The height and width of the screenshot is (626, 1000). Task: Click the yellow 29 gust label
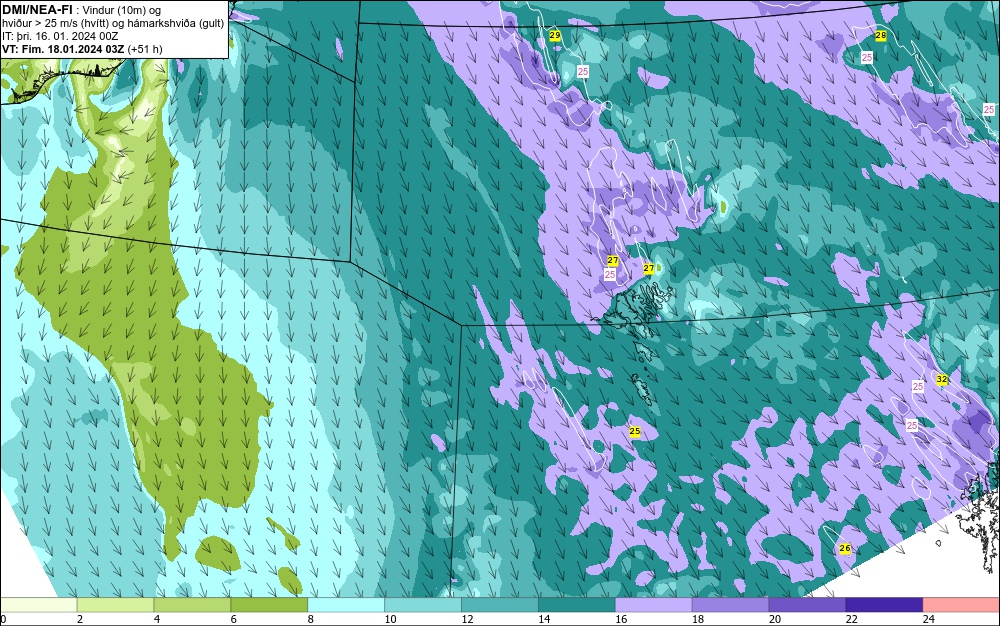(x=555, y=36)
